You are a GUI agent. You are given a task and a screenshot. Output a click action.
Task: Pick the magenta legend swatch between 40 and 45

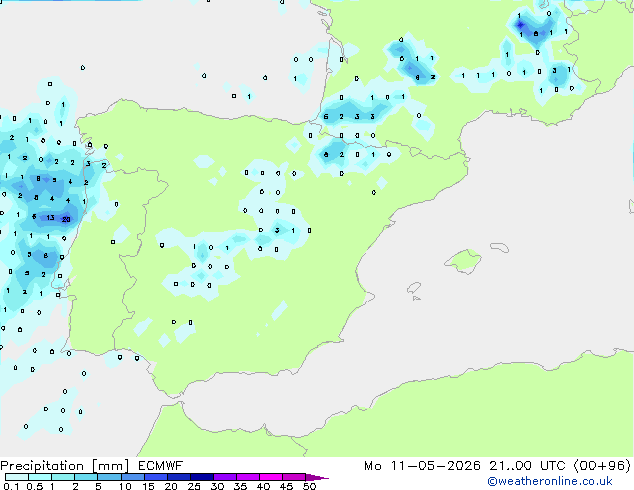click(271, 477)
